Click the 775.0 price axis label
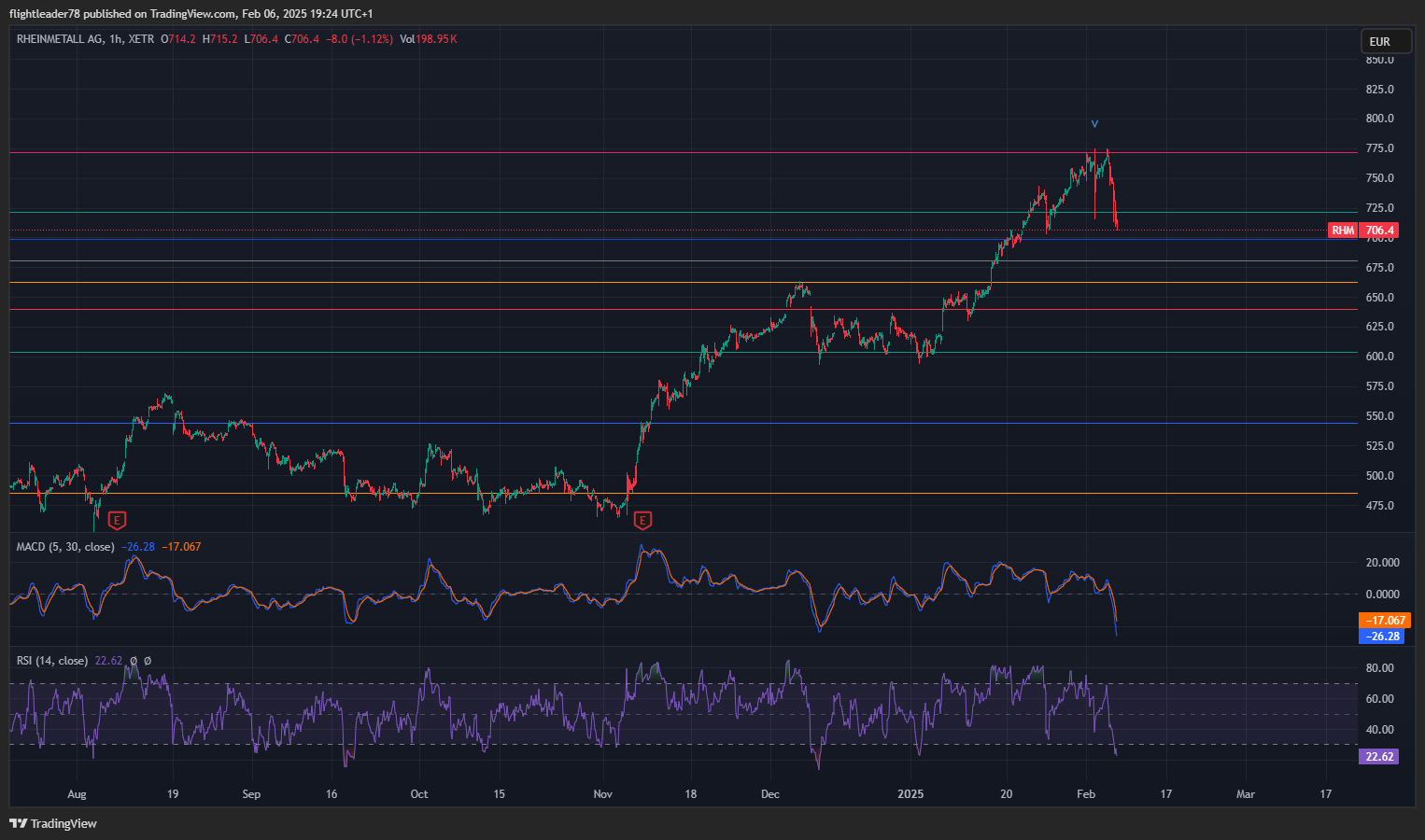This screenshot has height=840, width=1425. [x=1379, y=148]
